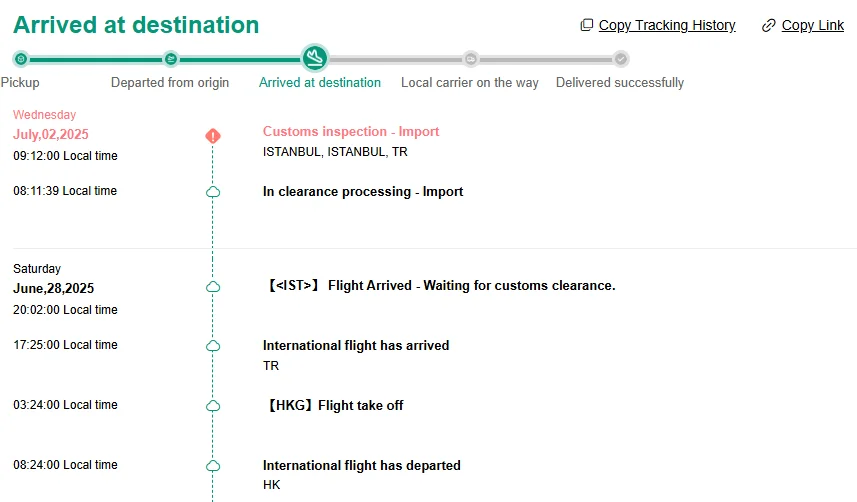The width and height of the screenshot is (857, 502).
Task: Click the International flight has departed marker
Action: (x=212, y=466)
